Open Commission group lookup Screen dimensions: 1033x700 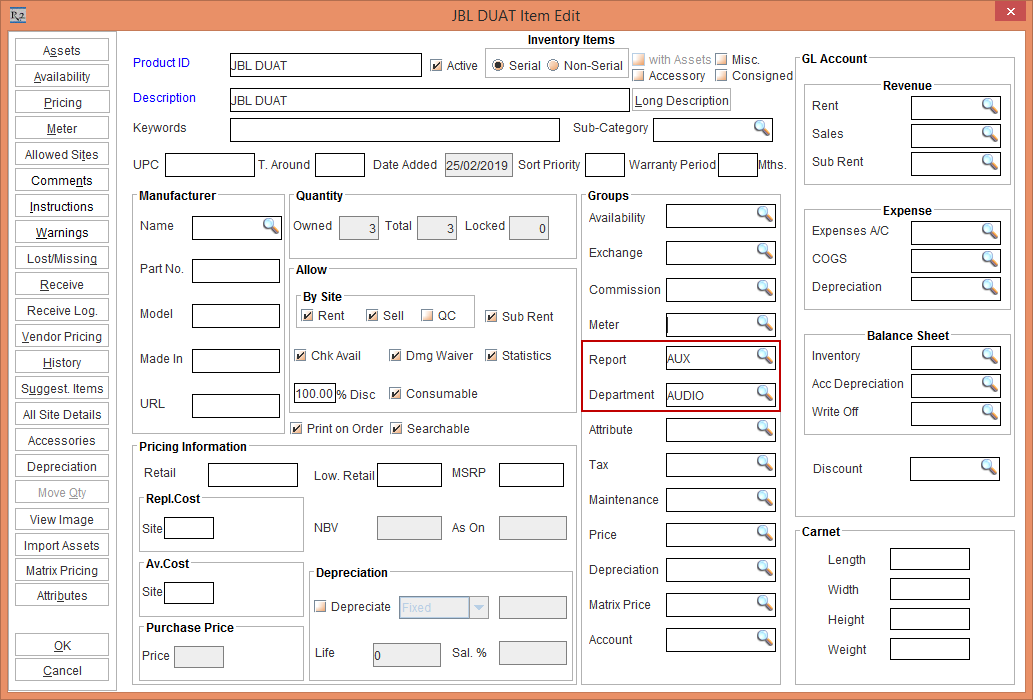764,288
